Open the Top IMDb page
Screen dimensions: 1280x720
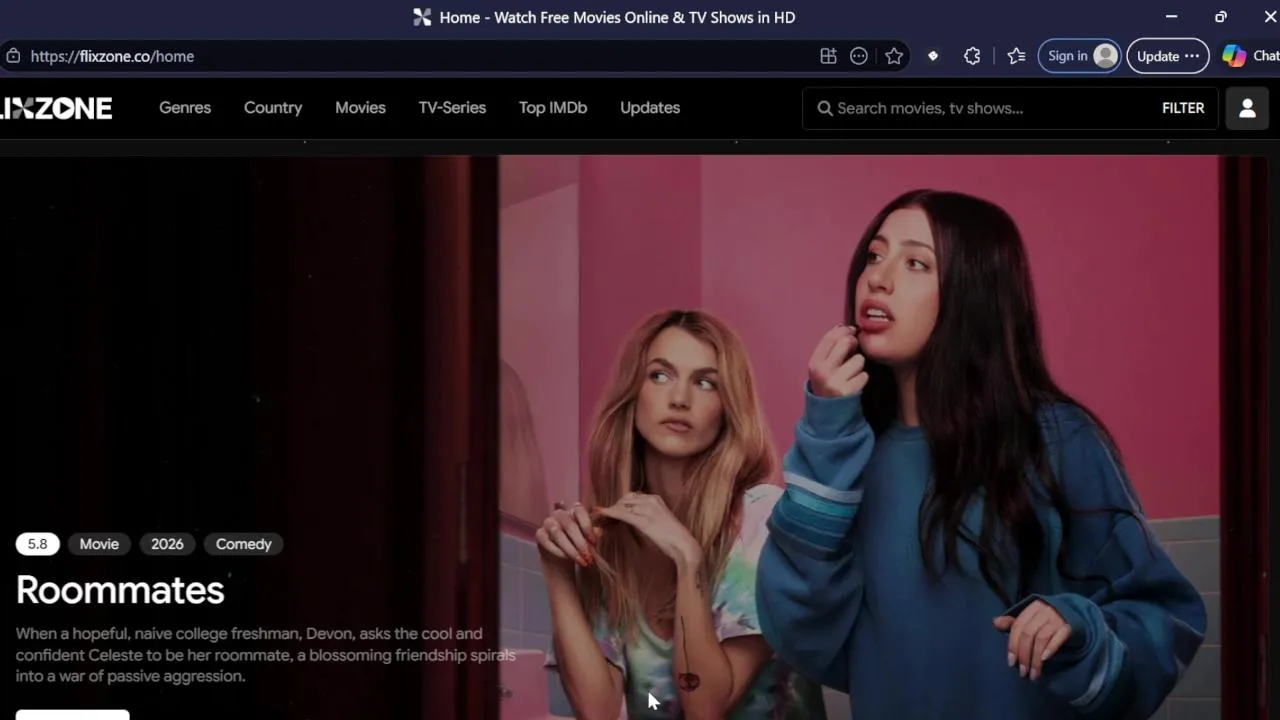tap(553, 108)
